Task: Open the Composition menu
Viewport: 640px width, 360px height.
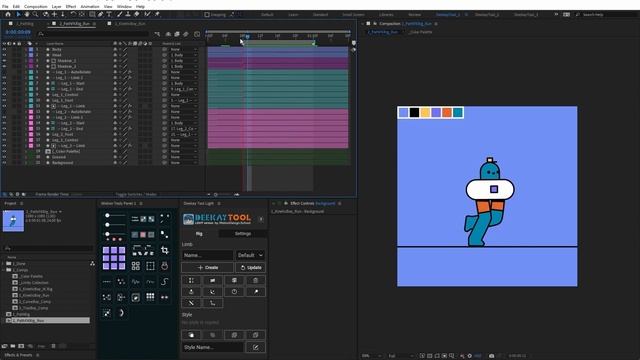Action: click(36, 7)
